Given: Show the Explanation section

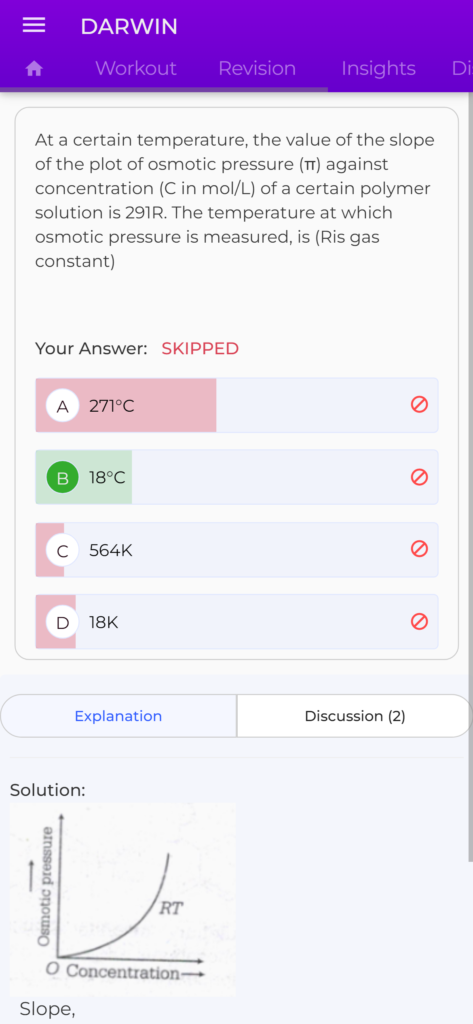Looking at the screenshot, I should click(118, 716).
